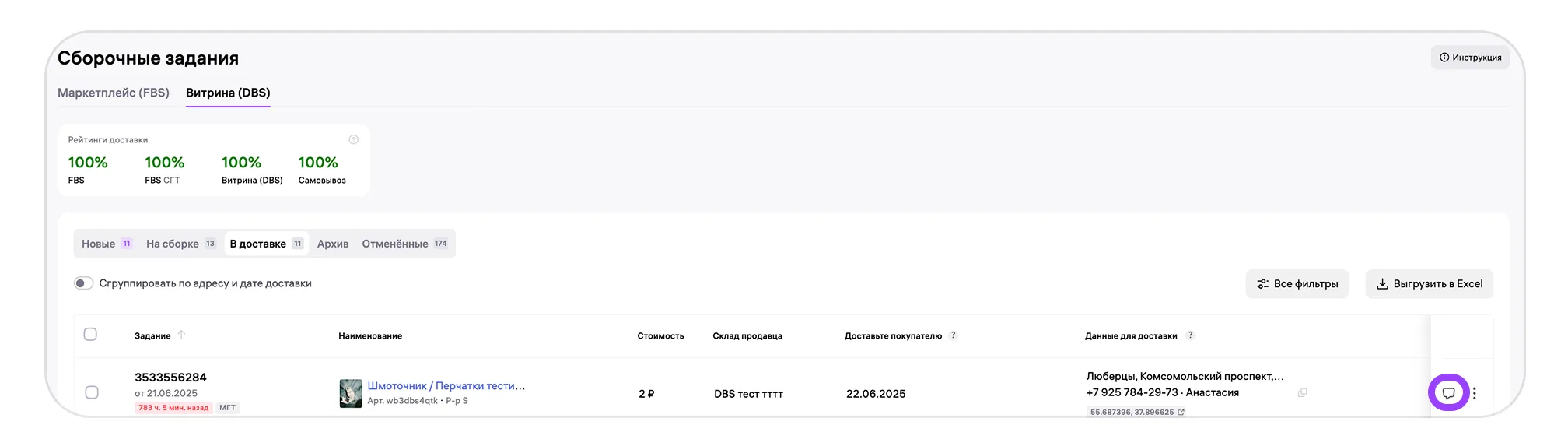The width and height of the screenshot is (1568, 446).
Task: Tick checkbox for order 3533556284
Action: (x=92, y=392)
